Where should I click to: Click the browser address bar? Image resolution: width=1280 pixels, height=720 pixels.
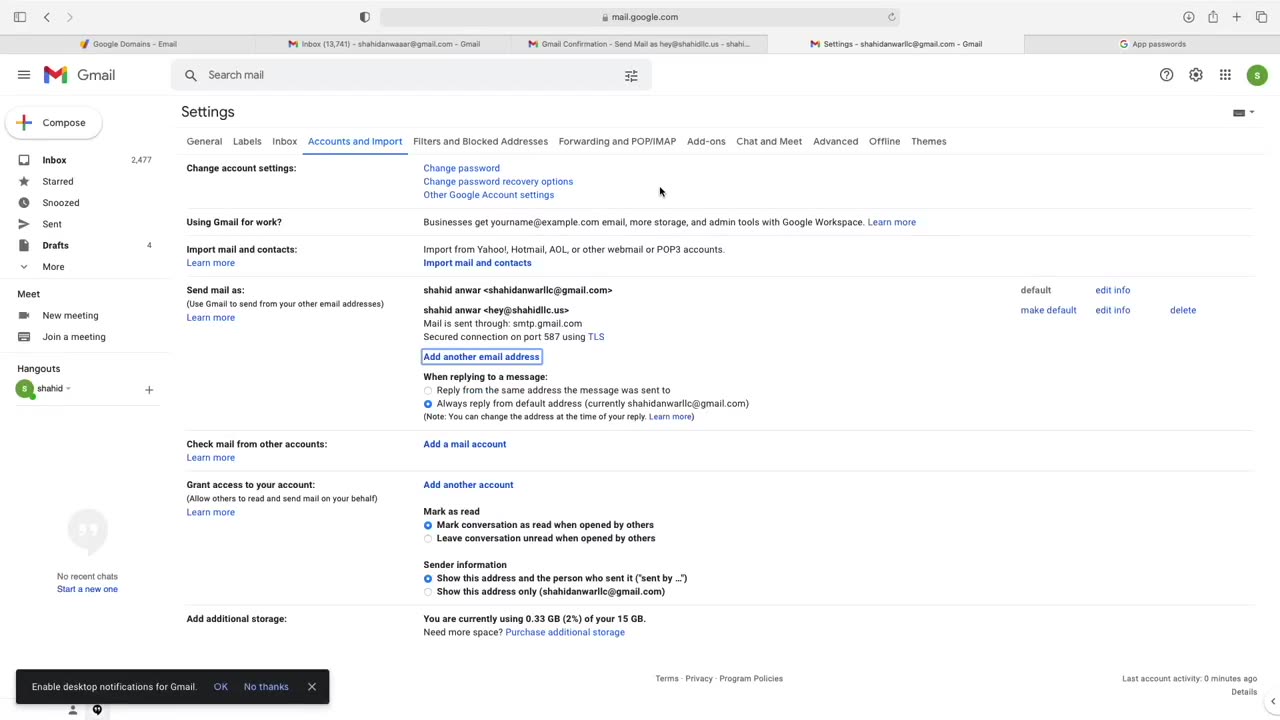coord(640,17)
